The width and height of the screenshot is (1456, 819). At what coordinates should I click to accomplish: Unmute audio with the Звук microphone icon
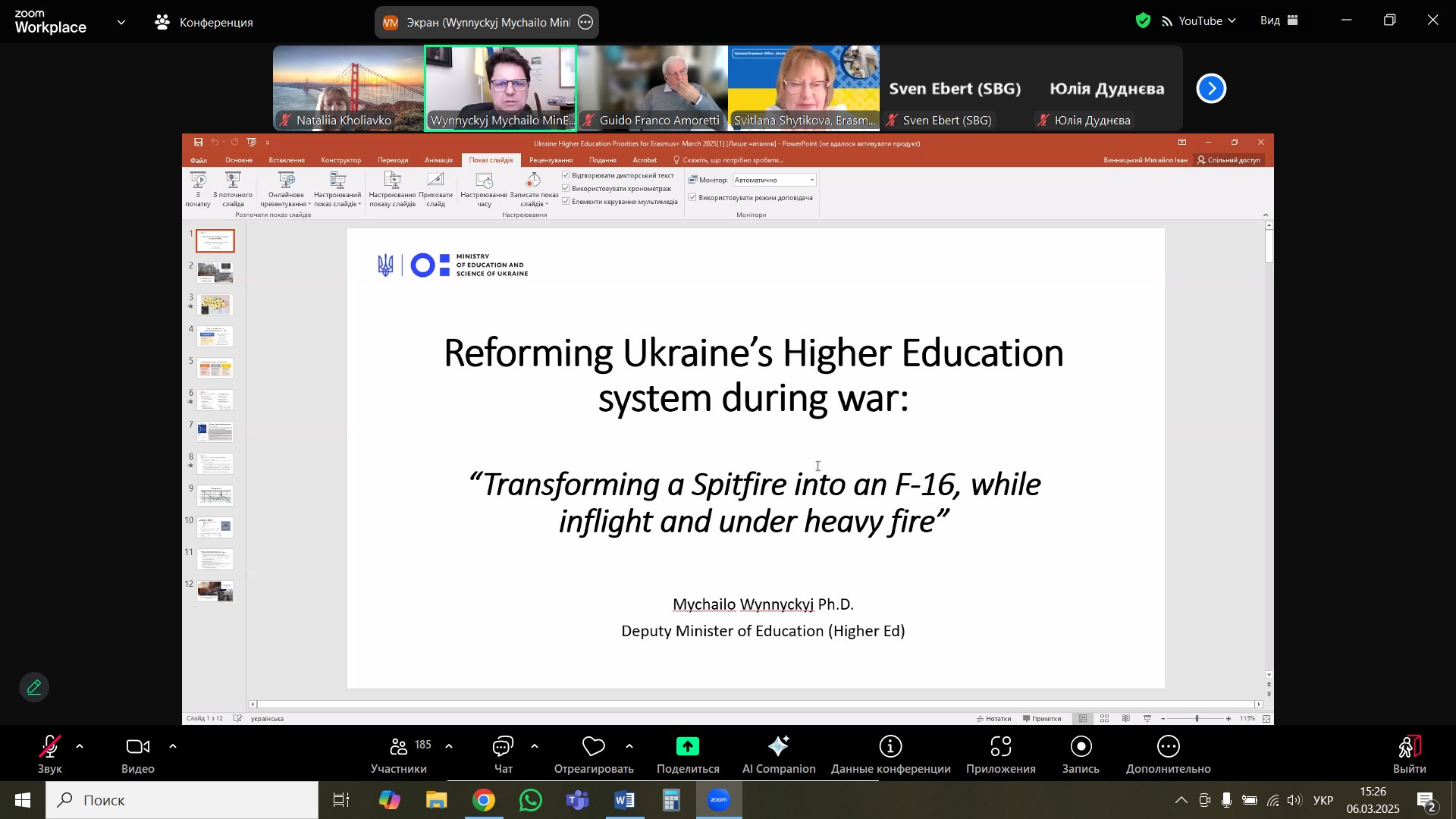(50, 748)
